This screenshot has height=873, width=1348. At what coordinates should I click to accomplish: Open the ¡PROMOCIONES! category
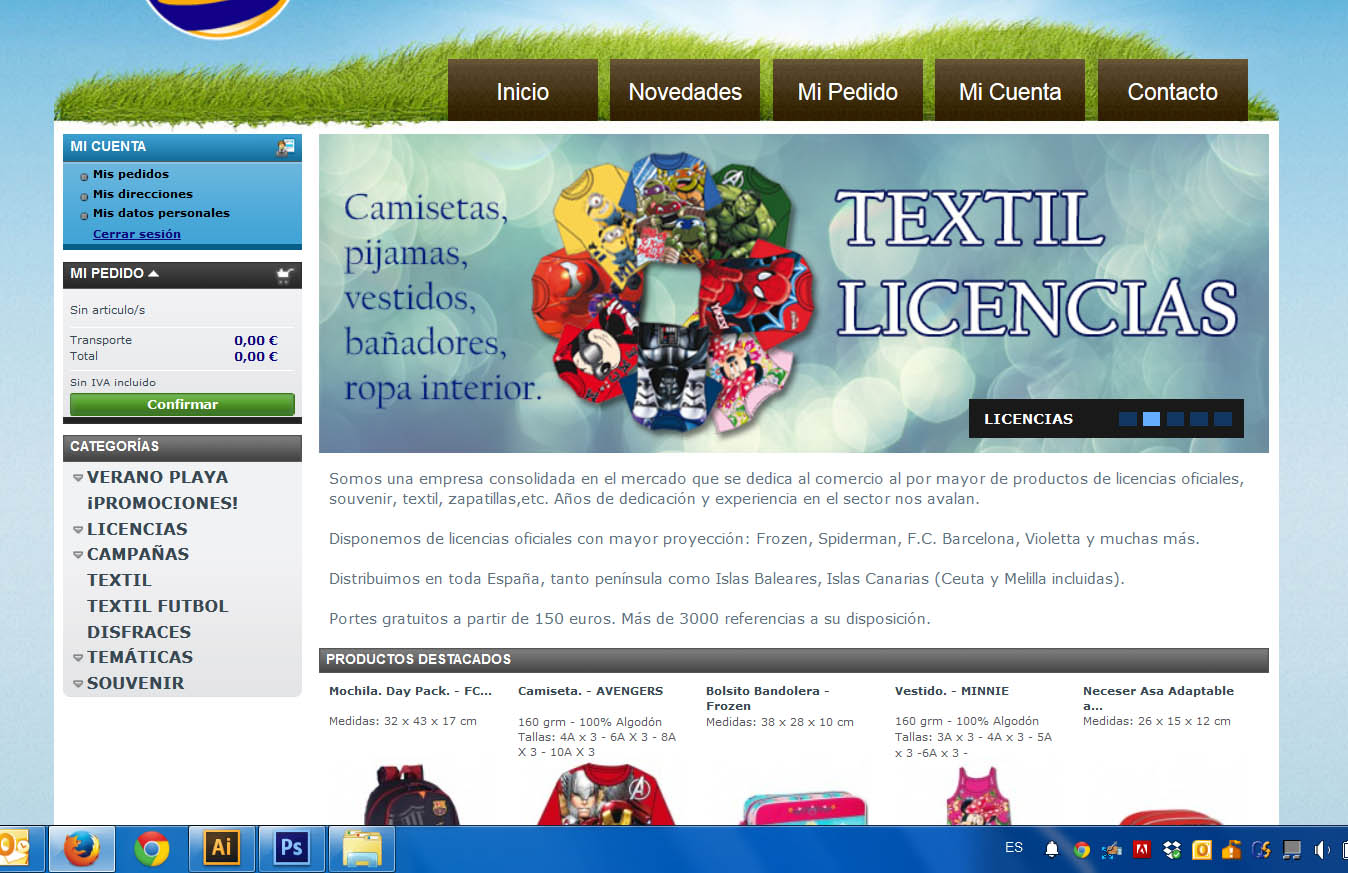tap(162, 503)
